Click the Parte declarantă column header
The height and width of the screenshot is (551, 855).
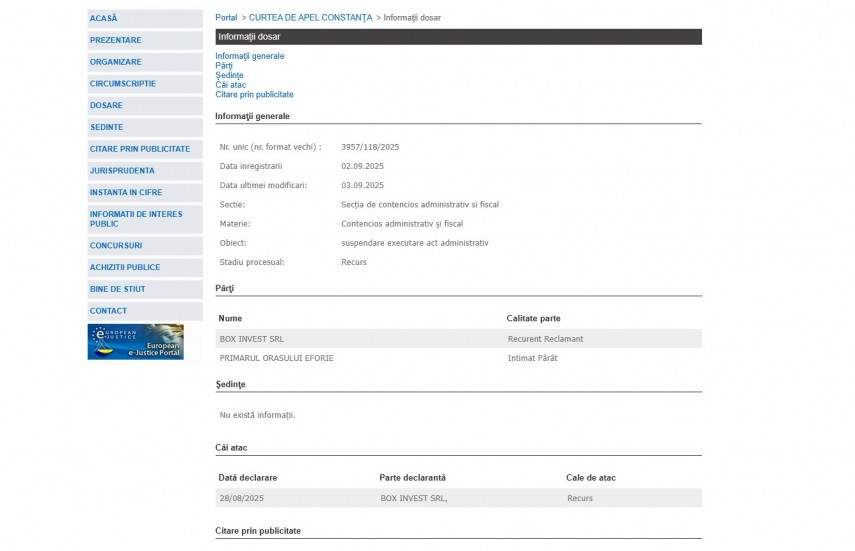(x=412, y=478)
